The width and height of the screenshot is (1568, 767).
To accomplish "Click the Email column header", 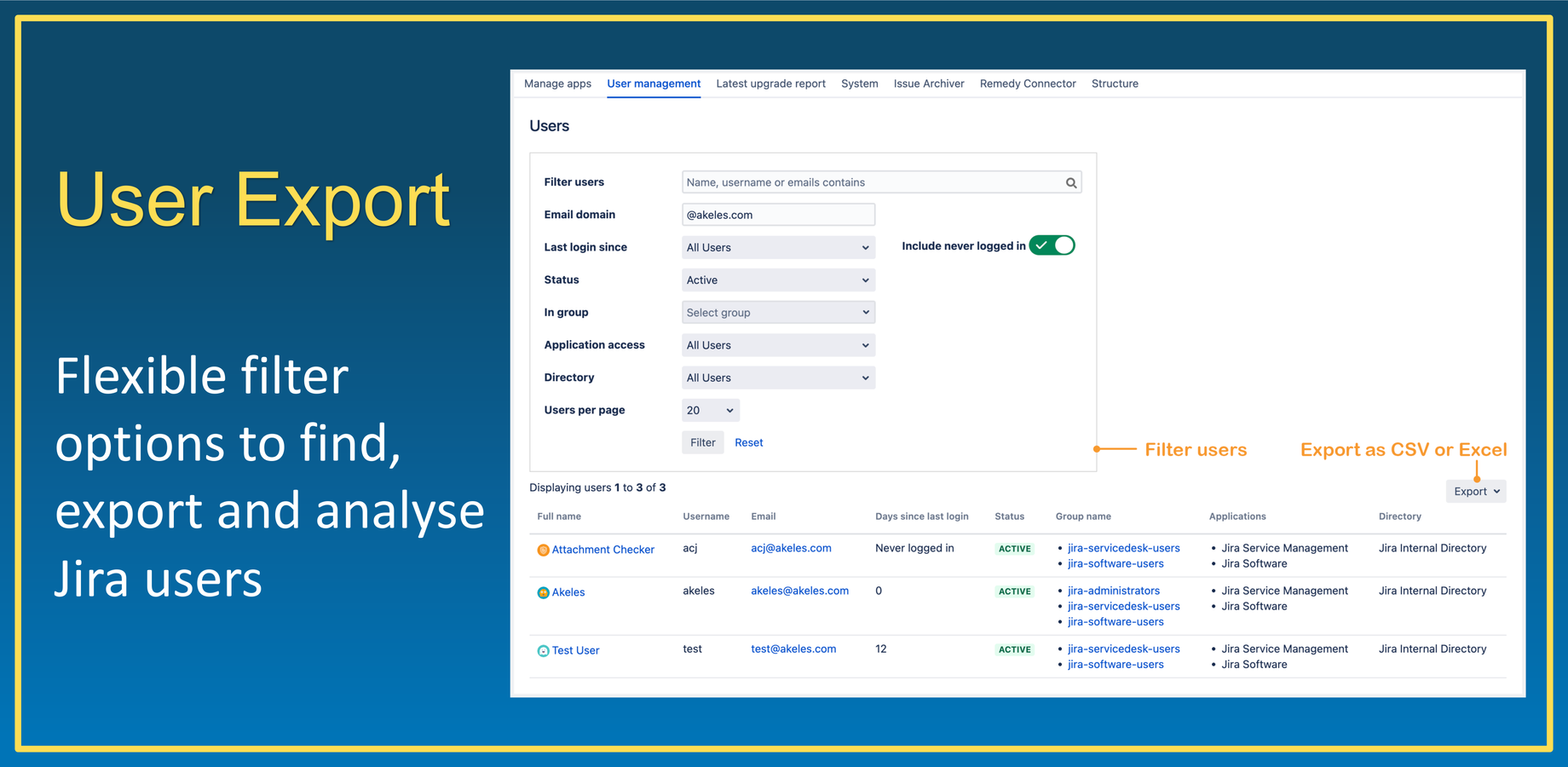I will coord(763,516).
